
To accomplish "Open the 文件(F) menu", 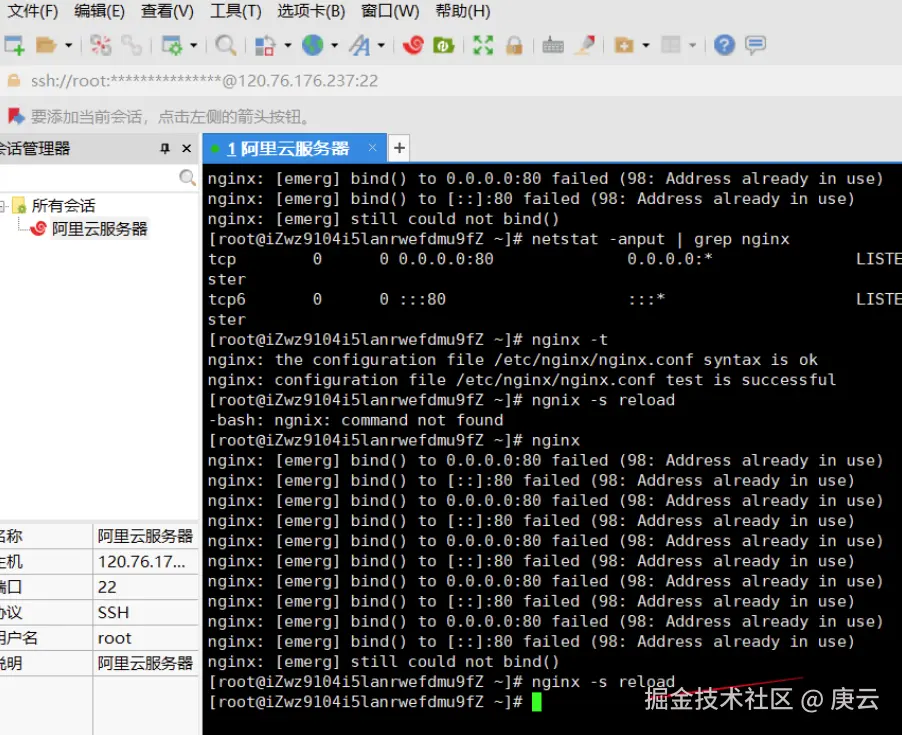I will click(x=33, y=11).
